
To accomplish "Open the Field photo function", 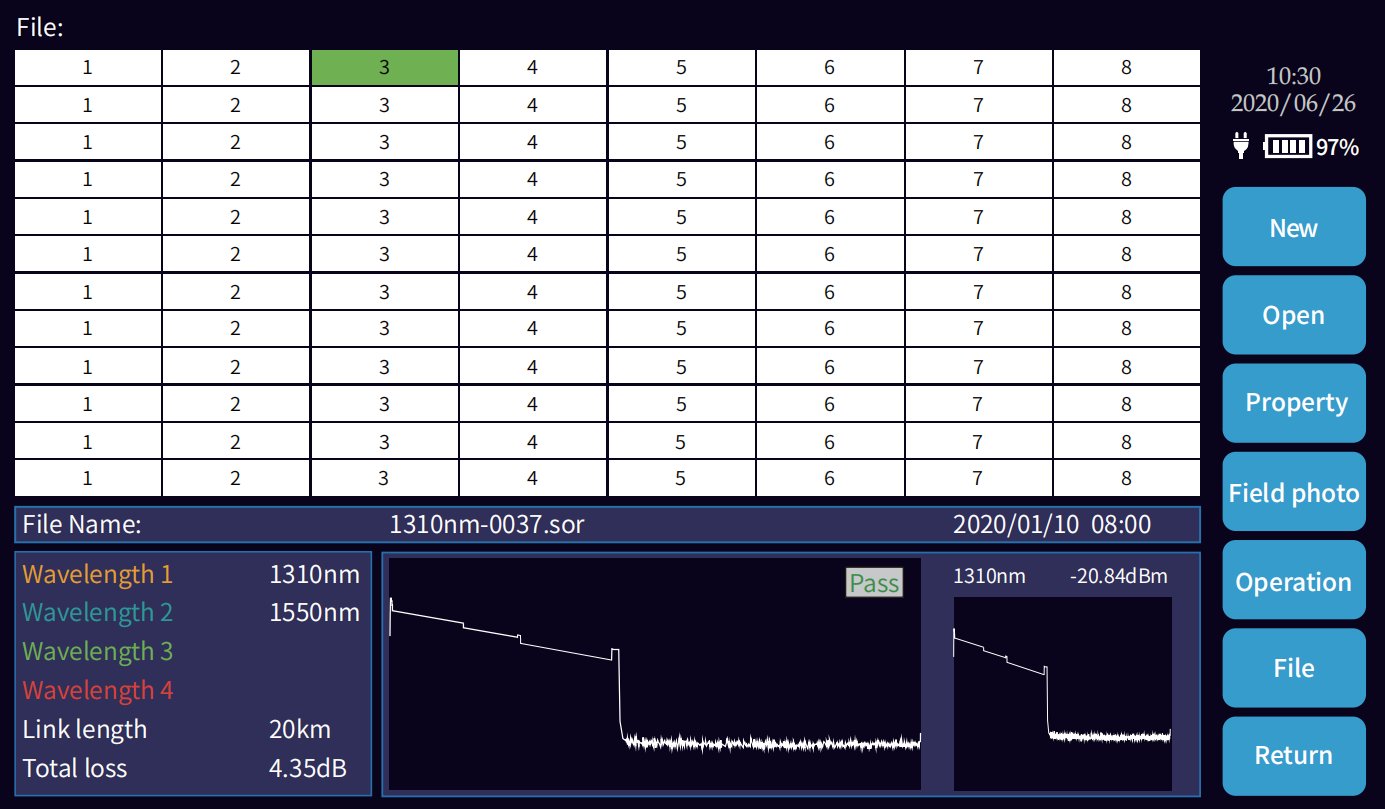I will pos(1293,492).
